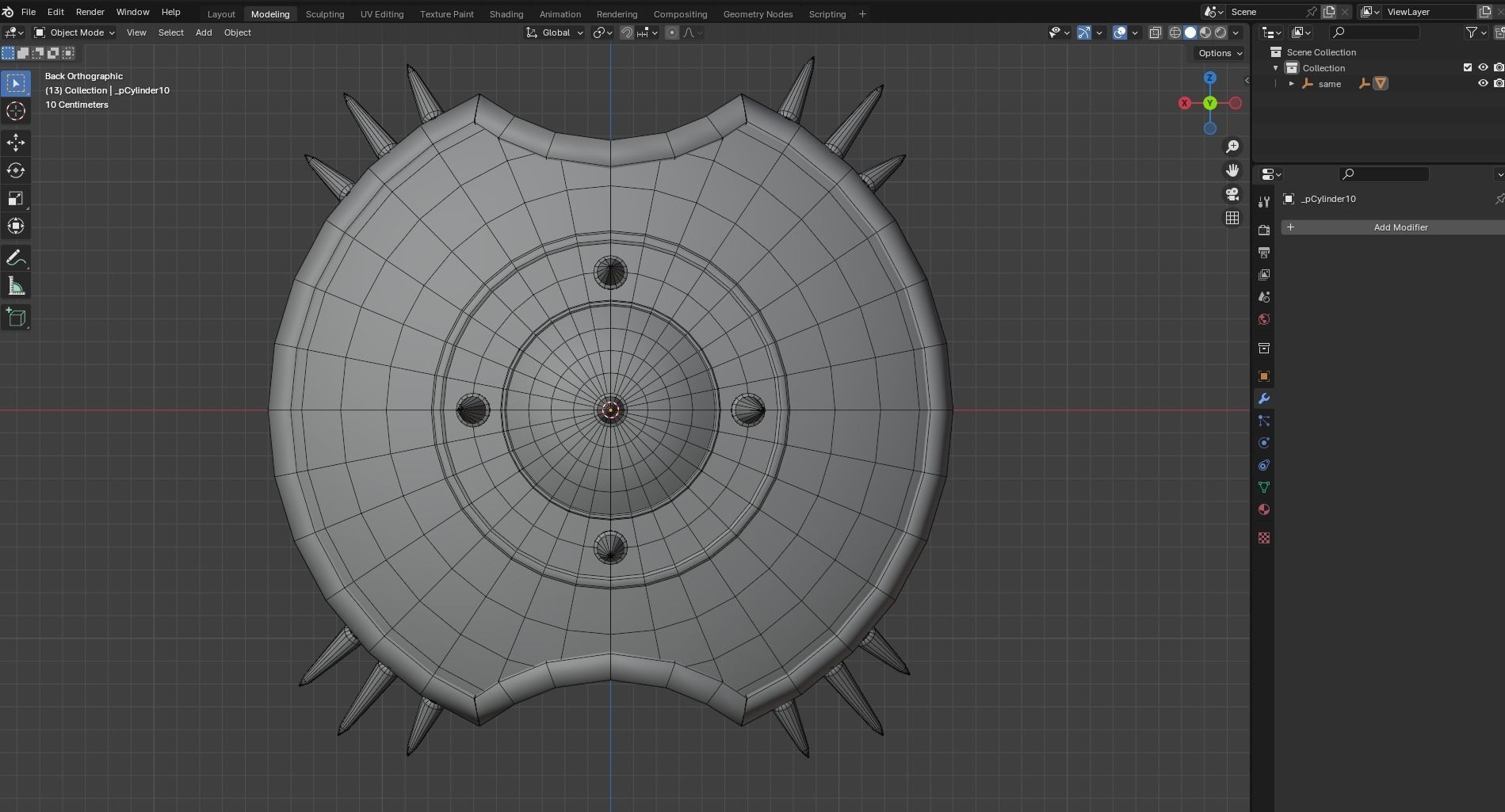Open the View Layer properties tab
This screenshot has width=1505, height=812.
click(1264, 274)
